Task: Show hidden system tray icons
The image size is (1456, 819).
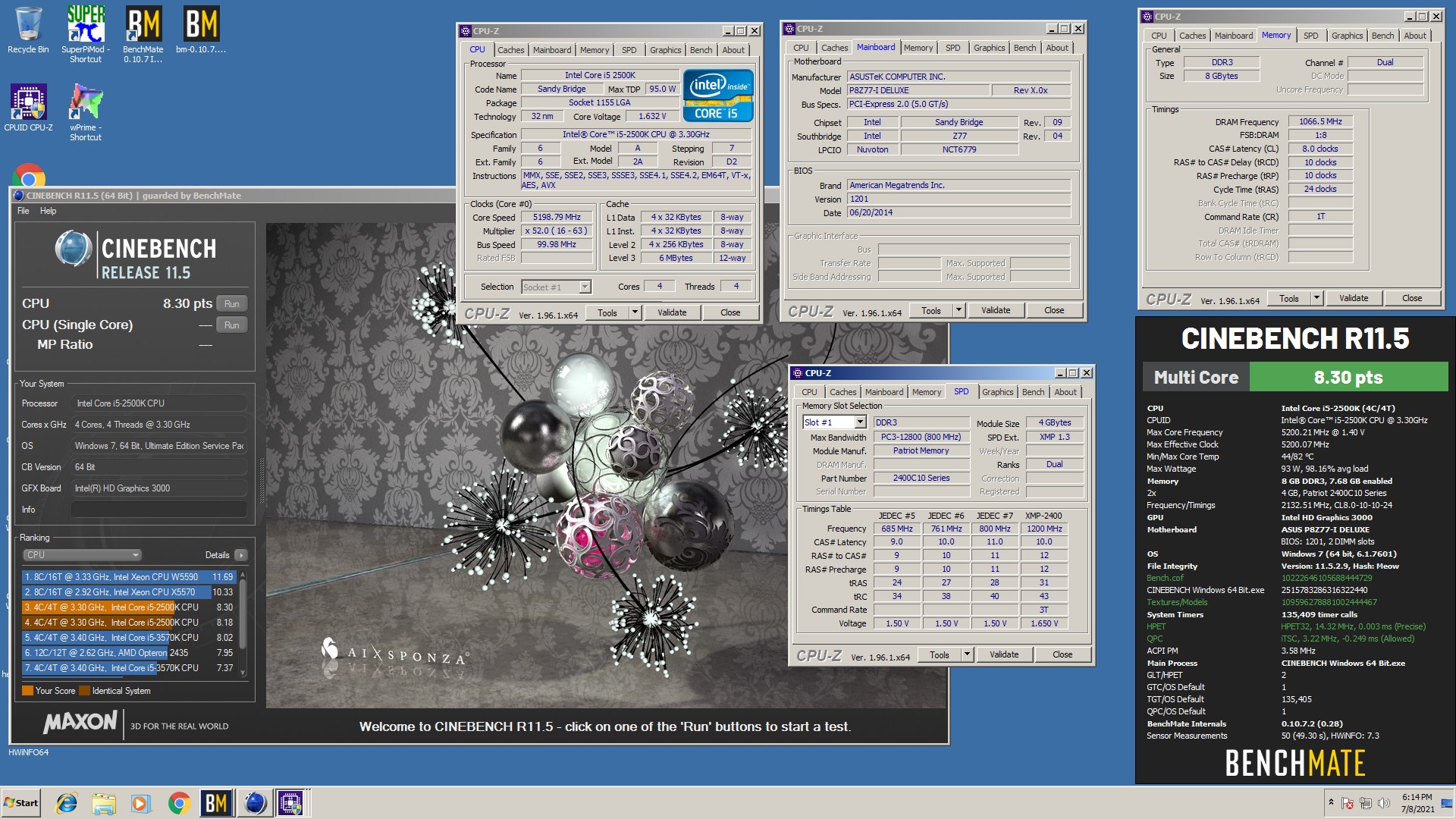Action: pos(1331,802)
